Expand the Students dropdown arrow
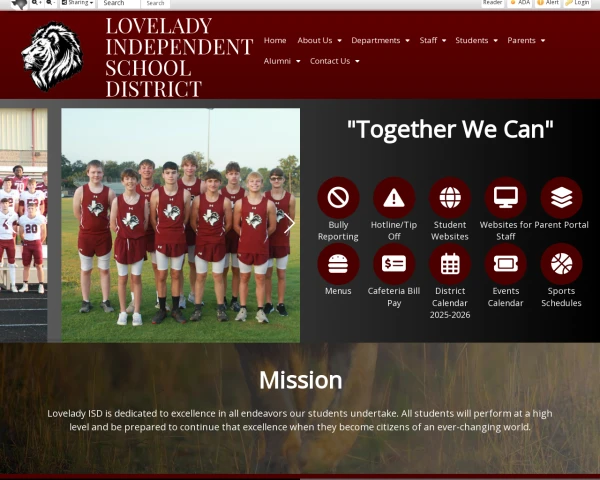This screenshot has height=480, width=600. (496, 41)
